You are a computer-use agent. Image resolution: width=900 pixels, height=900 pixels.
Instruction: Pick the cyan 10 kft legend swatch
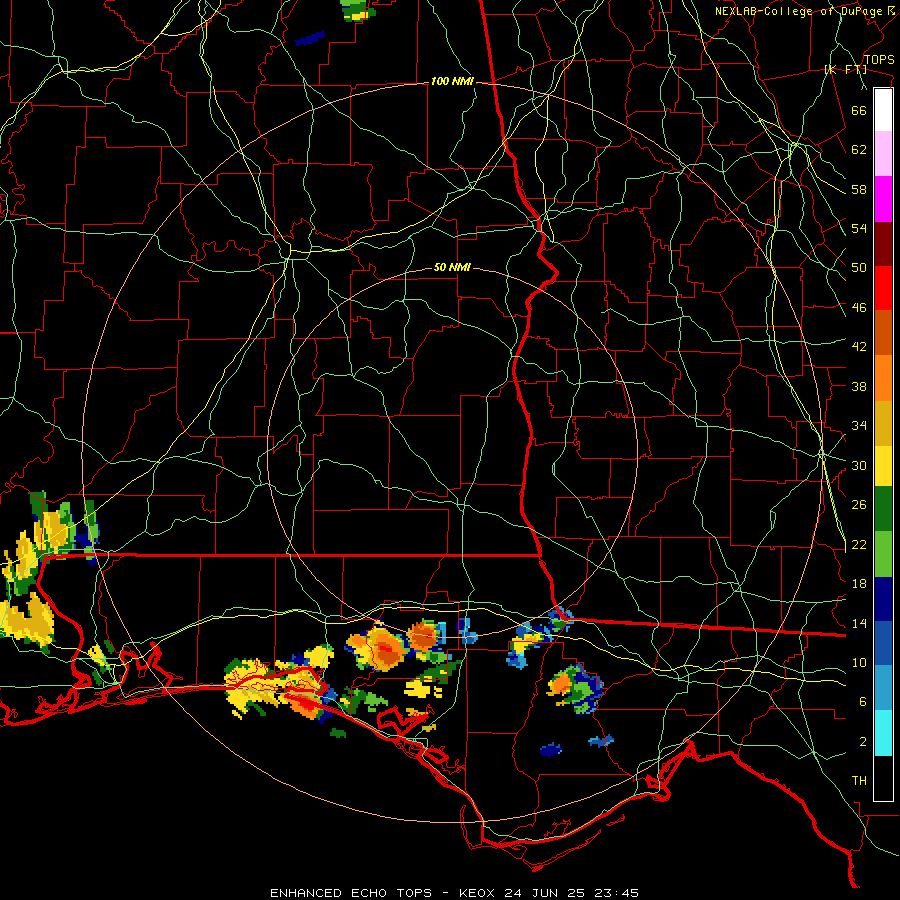(x=883, y=733)
